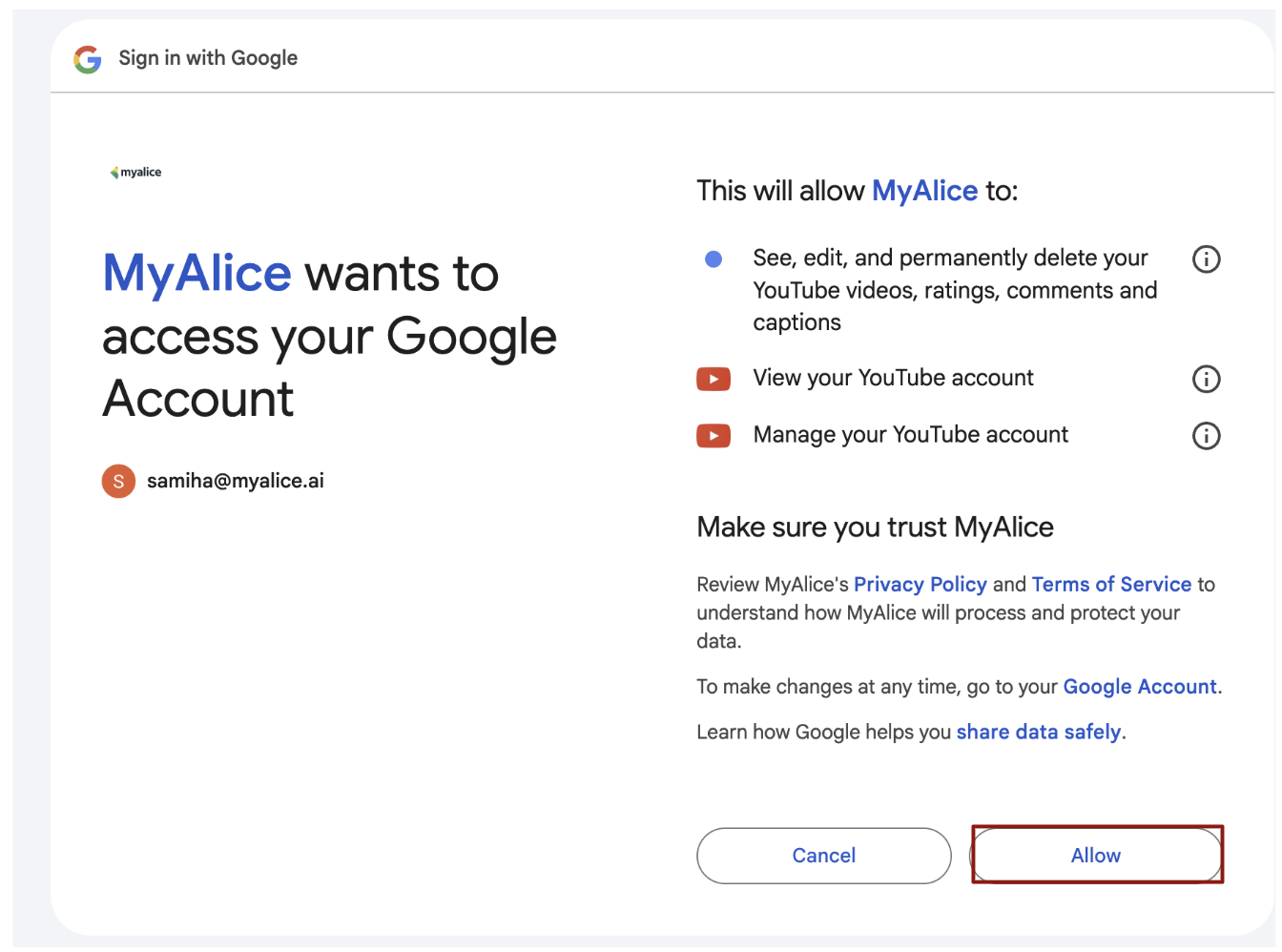
Task: Go to the Google Account link
Action: point(1140,687)
